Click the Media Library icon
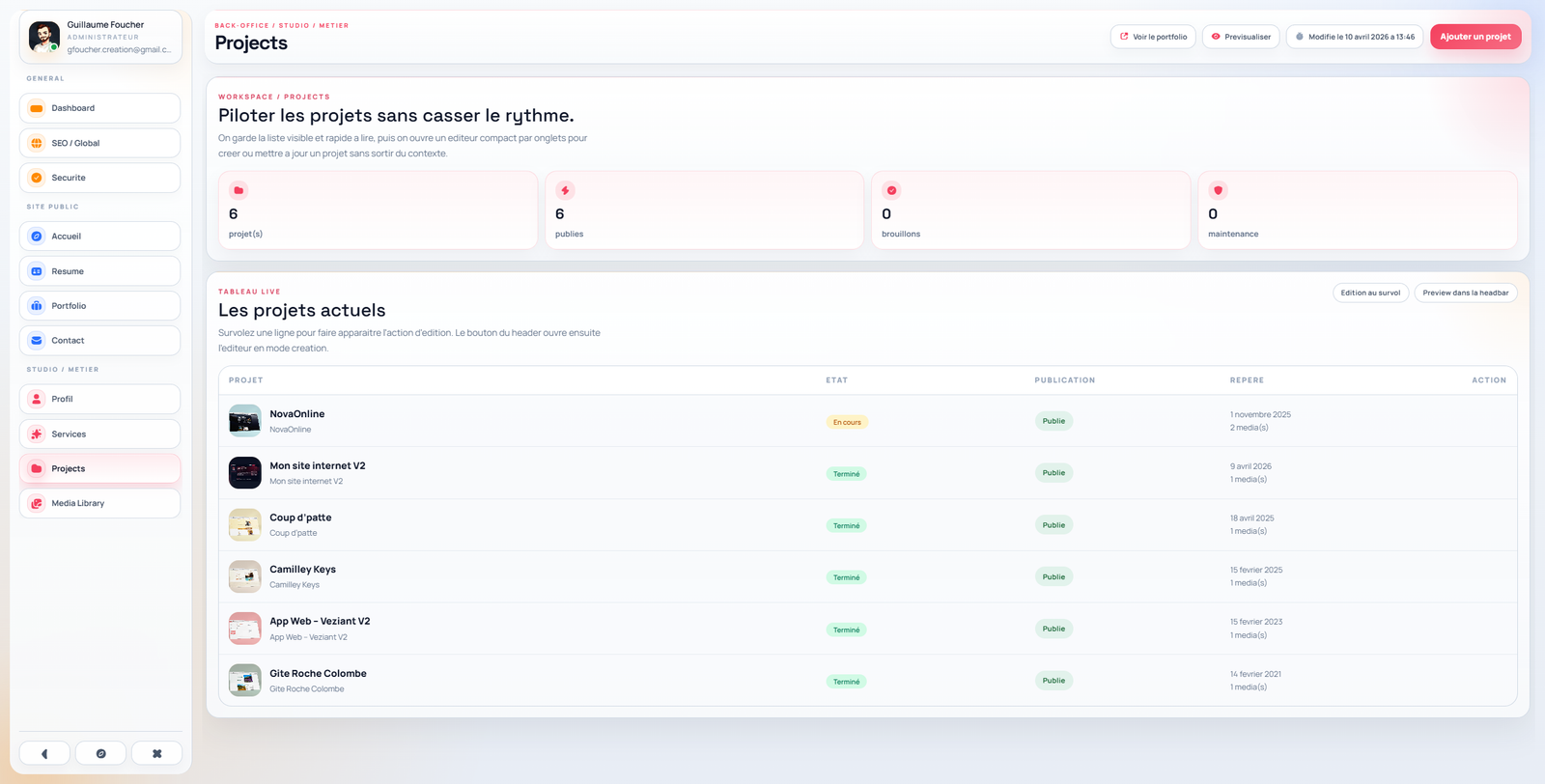 click(x=37, y=503)
